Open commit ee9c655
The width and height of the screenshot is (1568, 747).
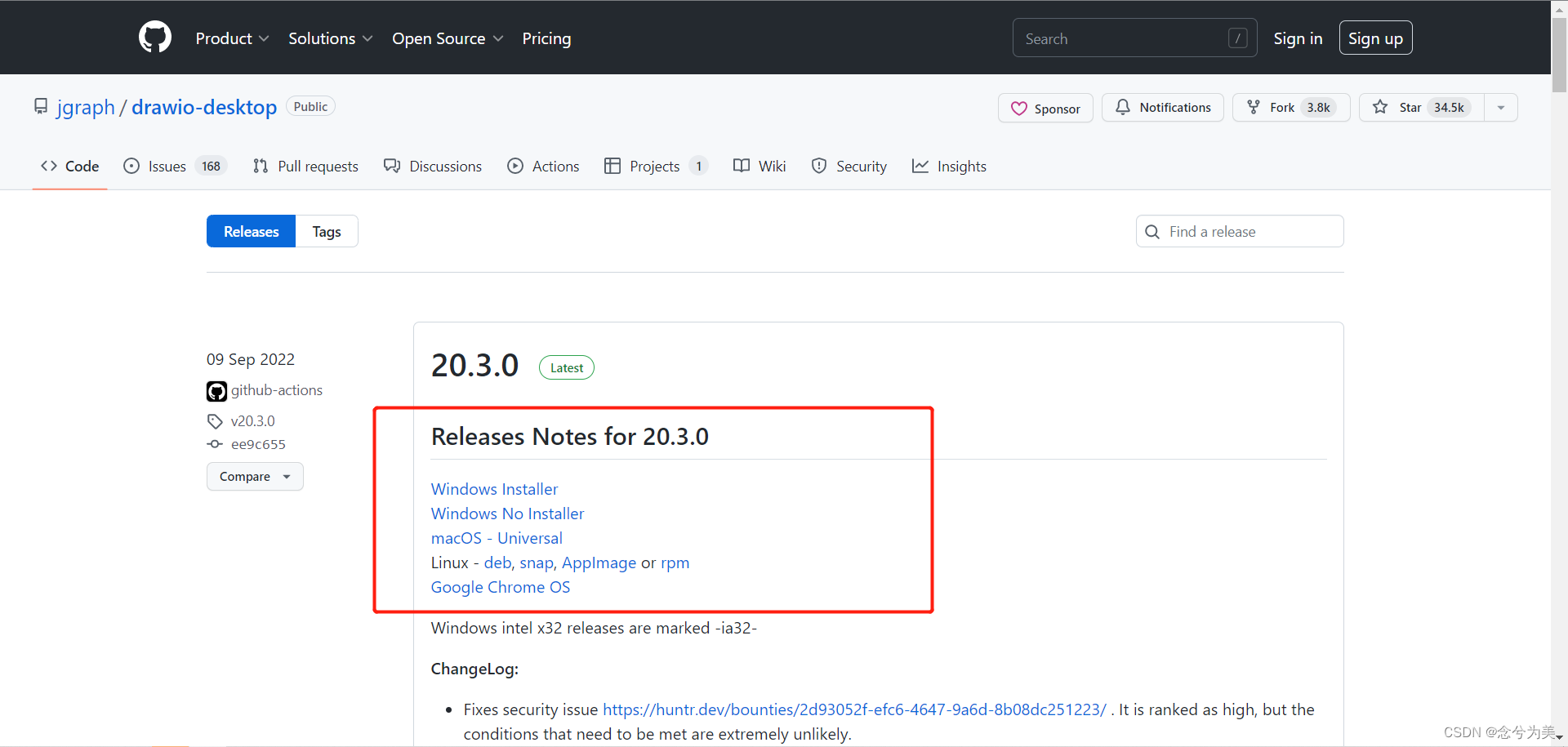[x=258, y=444]
